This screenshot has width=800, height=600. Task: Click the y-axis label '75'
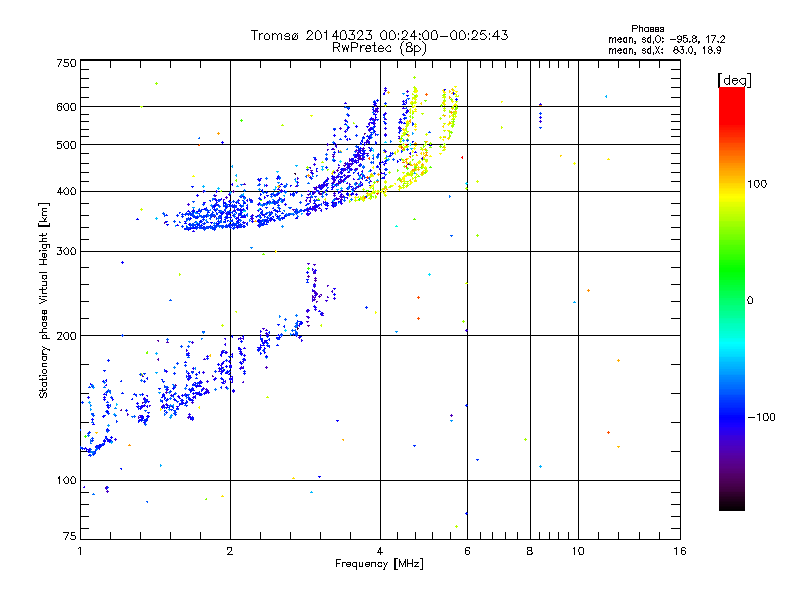click(x=70, y=536)
